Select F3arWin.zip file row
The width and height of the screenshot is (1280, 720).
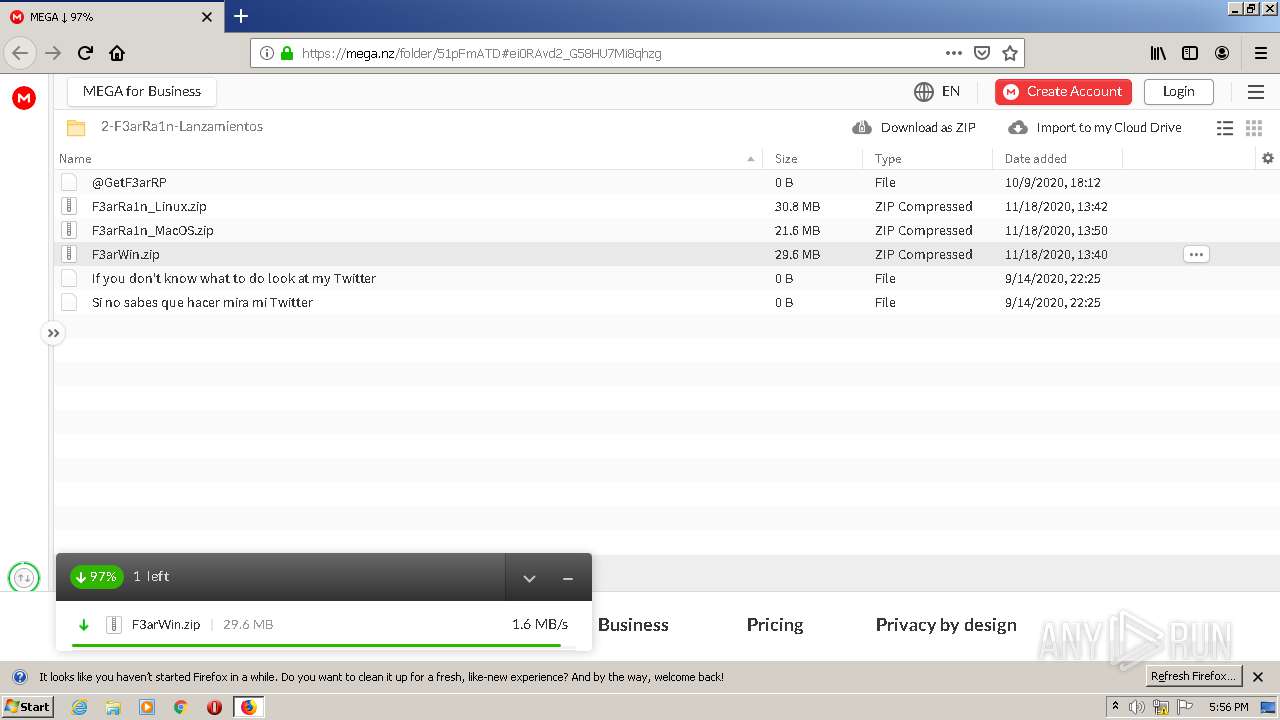tap(667, 254)
